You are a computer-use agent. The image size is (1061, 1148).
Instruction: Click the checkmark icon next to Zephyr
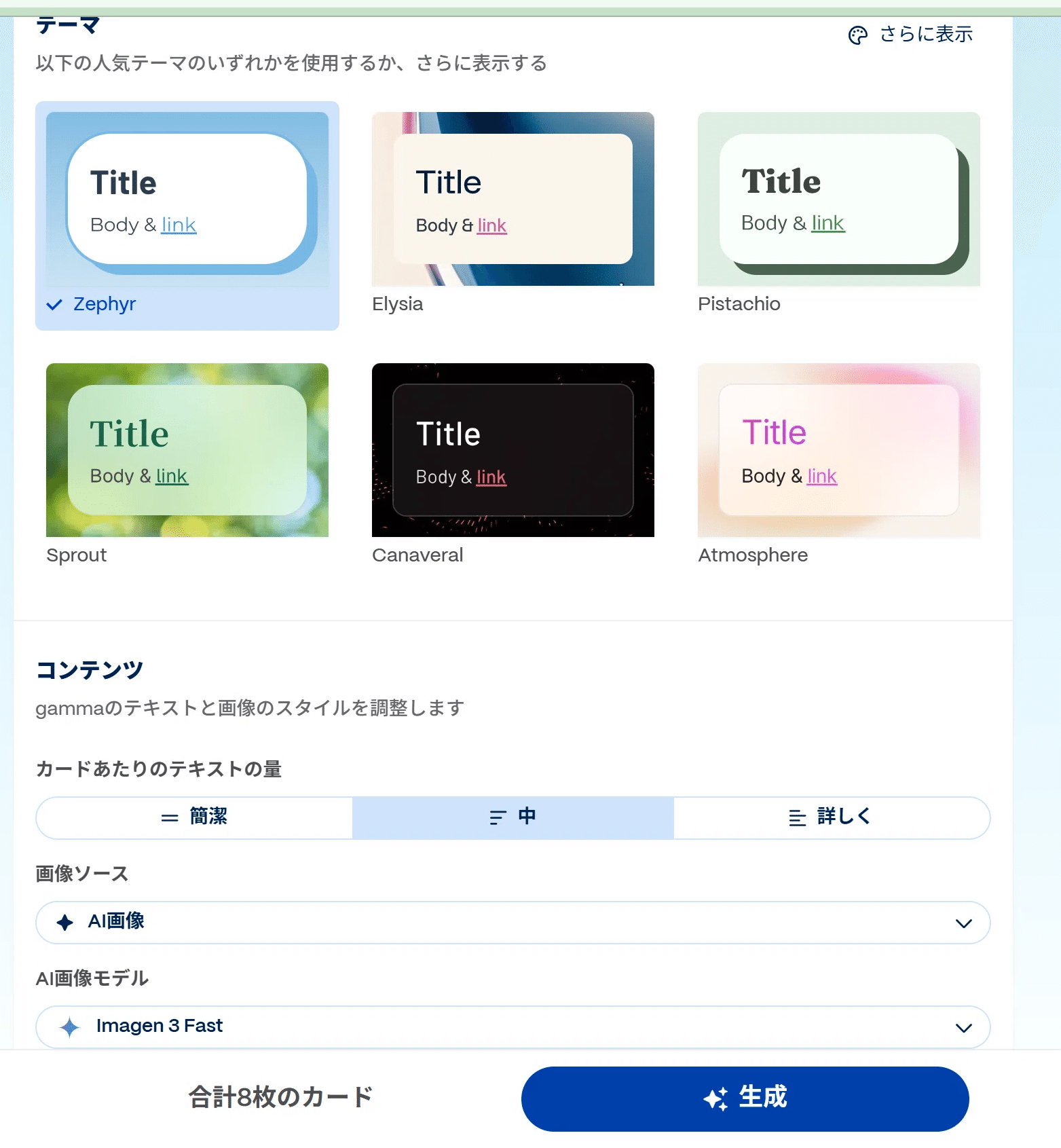point(54,304)
